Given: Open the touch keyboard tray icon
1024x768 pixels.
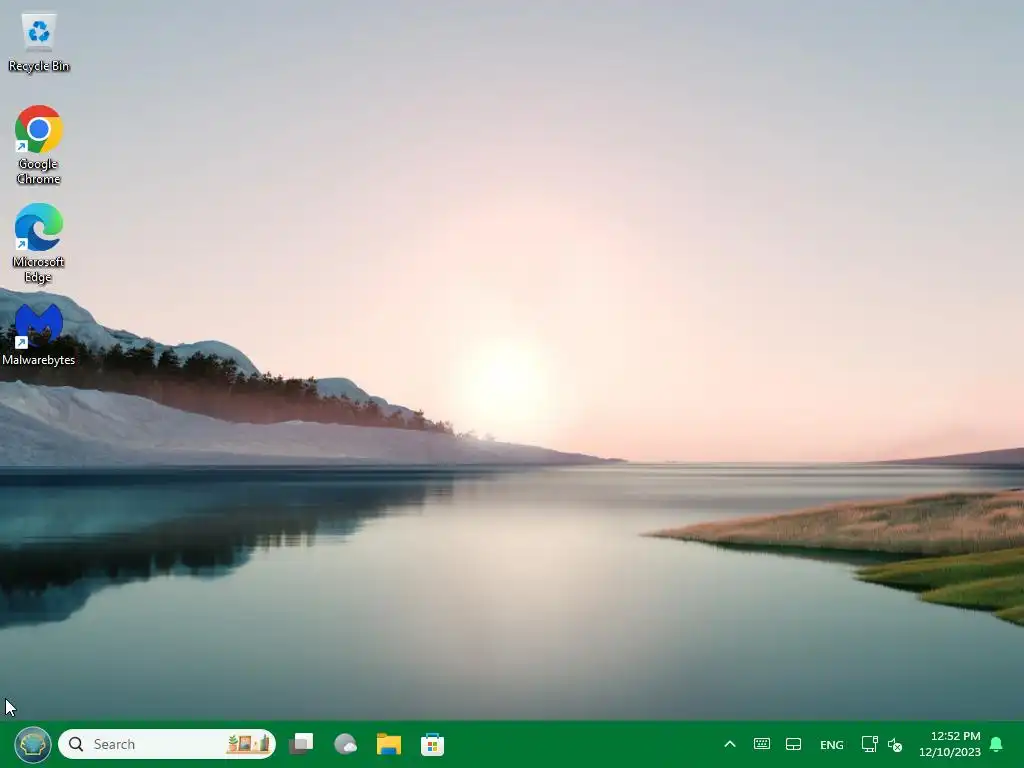Looking at the screenshot, I should 761,744.
